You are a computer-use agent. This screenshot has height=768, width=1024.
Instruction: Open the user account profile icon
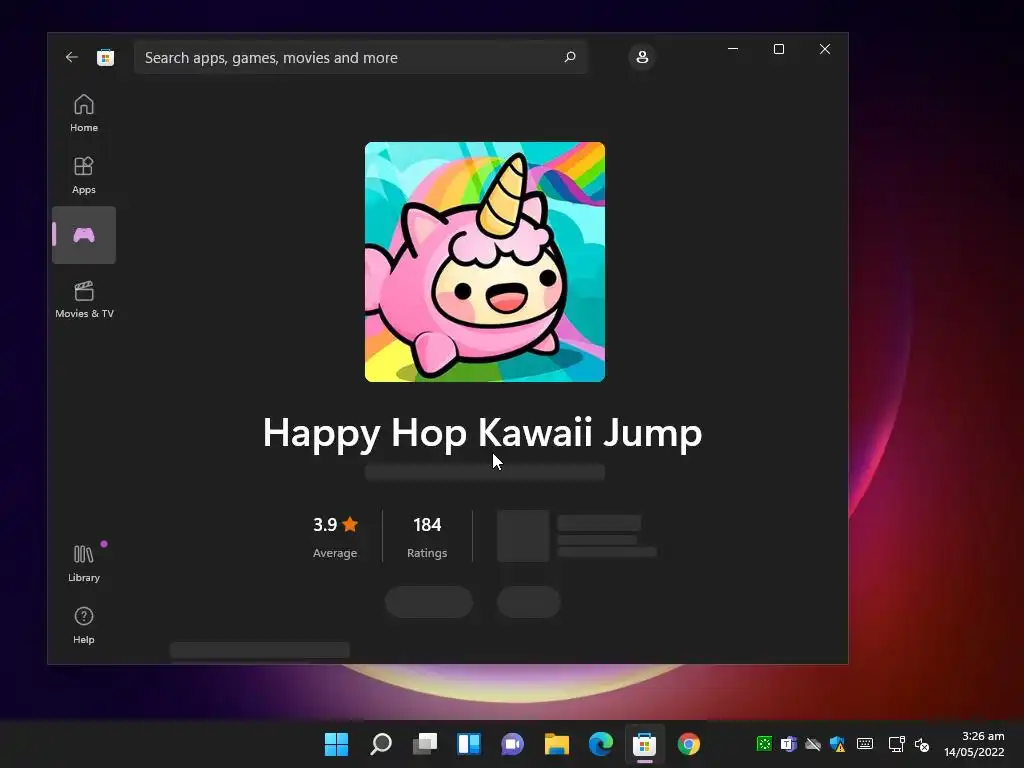642,57
